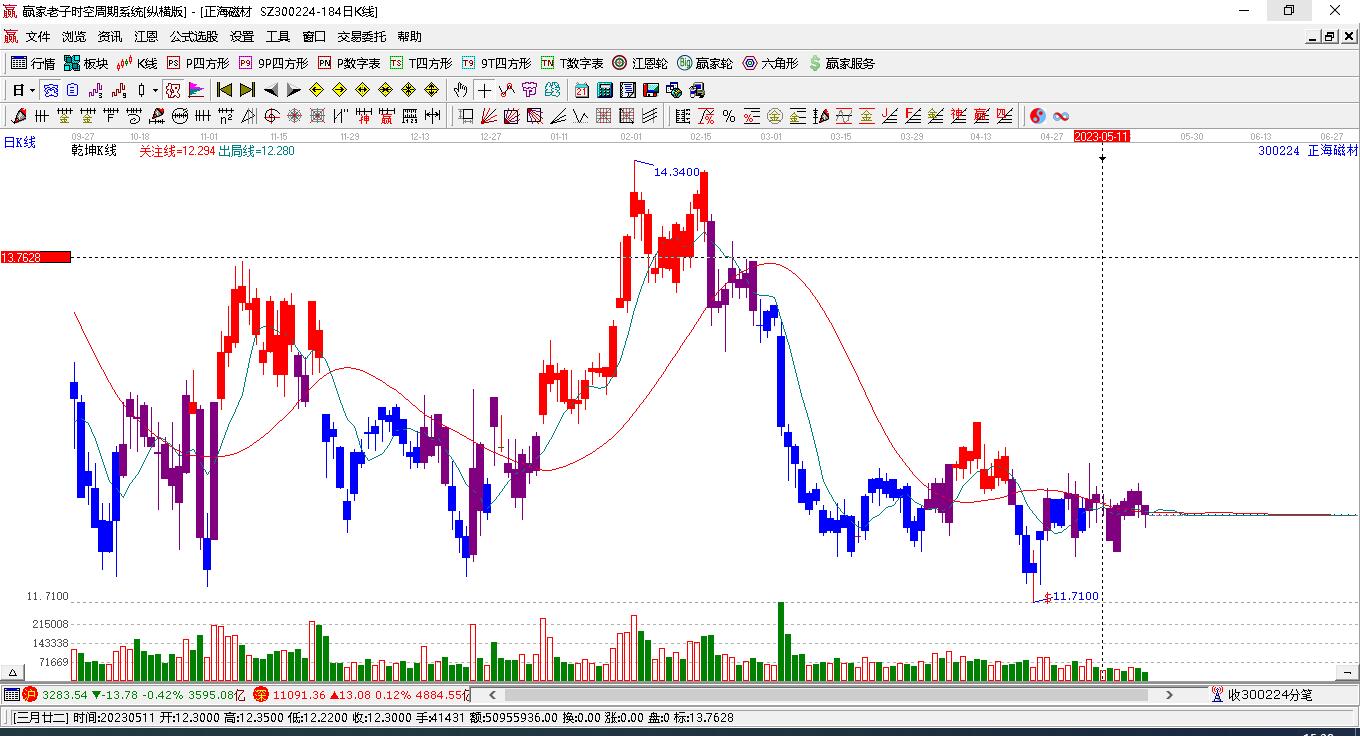Open the P四方形 tool

[x=197, y=63]
